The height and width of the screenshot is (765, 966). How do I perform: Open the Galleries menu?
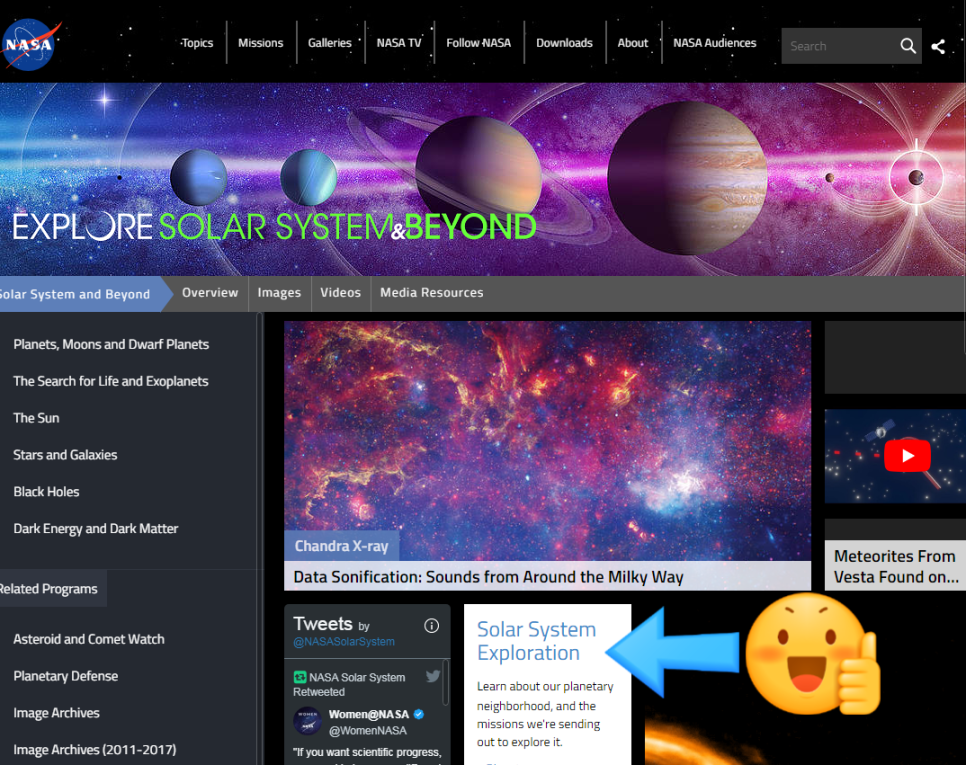330,43
